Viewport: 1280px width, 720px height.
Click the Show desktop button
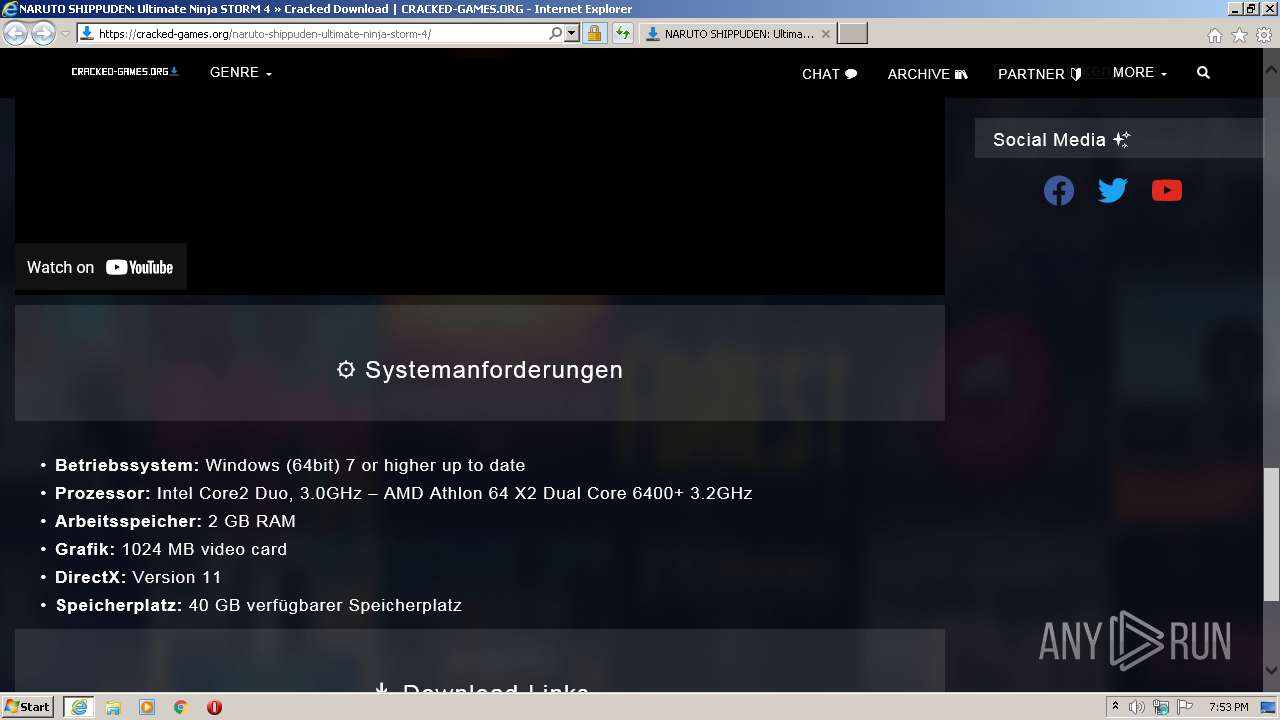pyautogui.click(x=1270, y=707)
